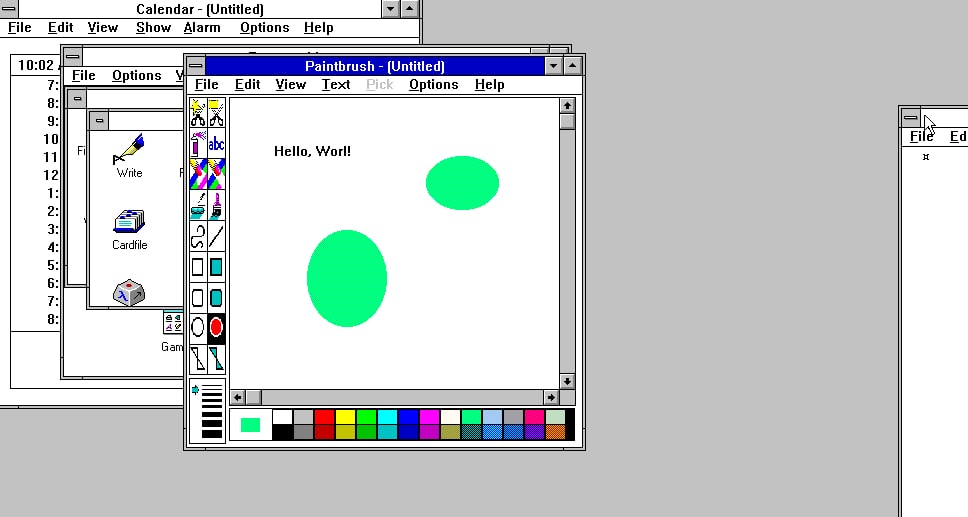Select the thickest line width in Linesize box

pos(212,434)
